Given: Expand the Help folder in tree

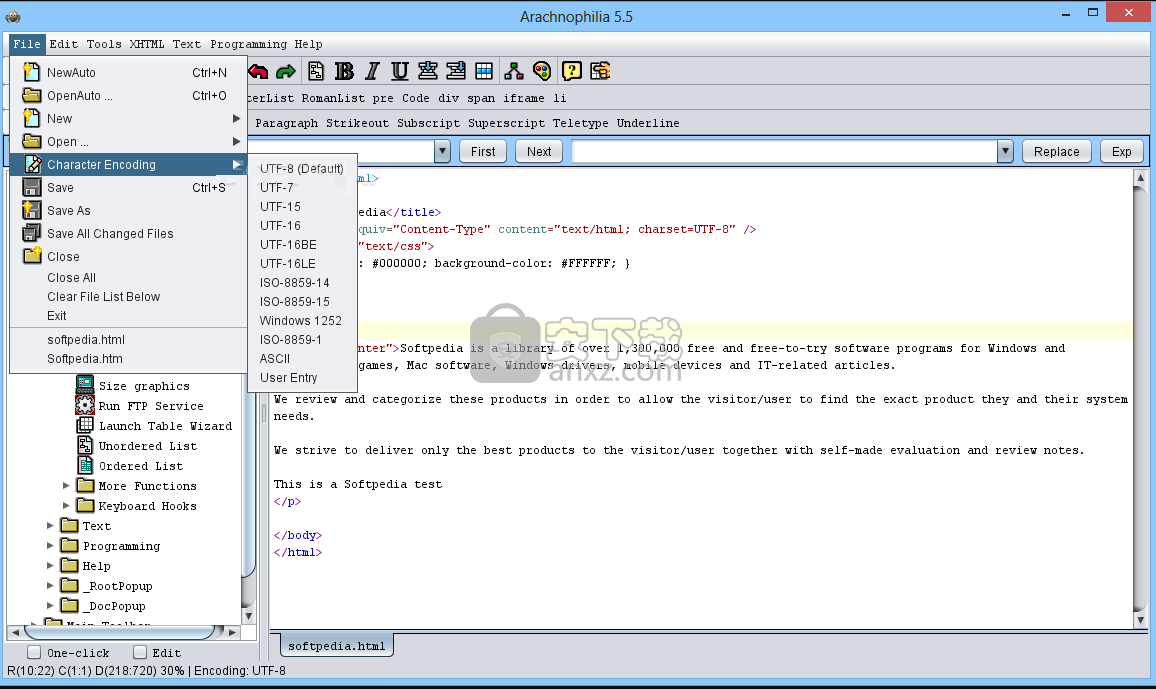Looking at the screenshot, I should coord(50,565).
